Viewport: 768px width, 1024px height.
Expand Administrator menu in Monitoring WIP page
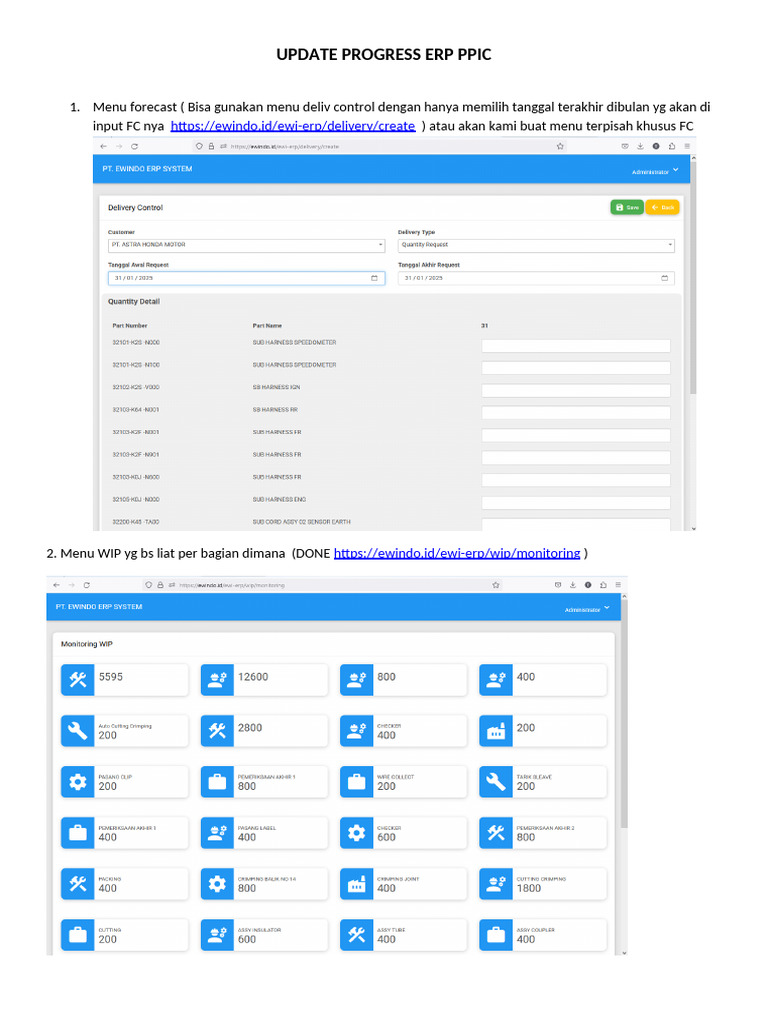click(587, 609)
